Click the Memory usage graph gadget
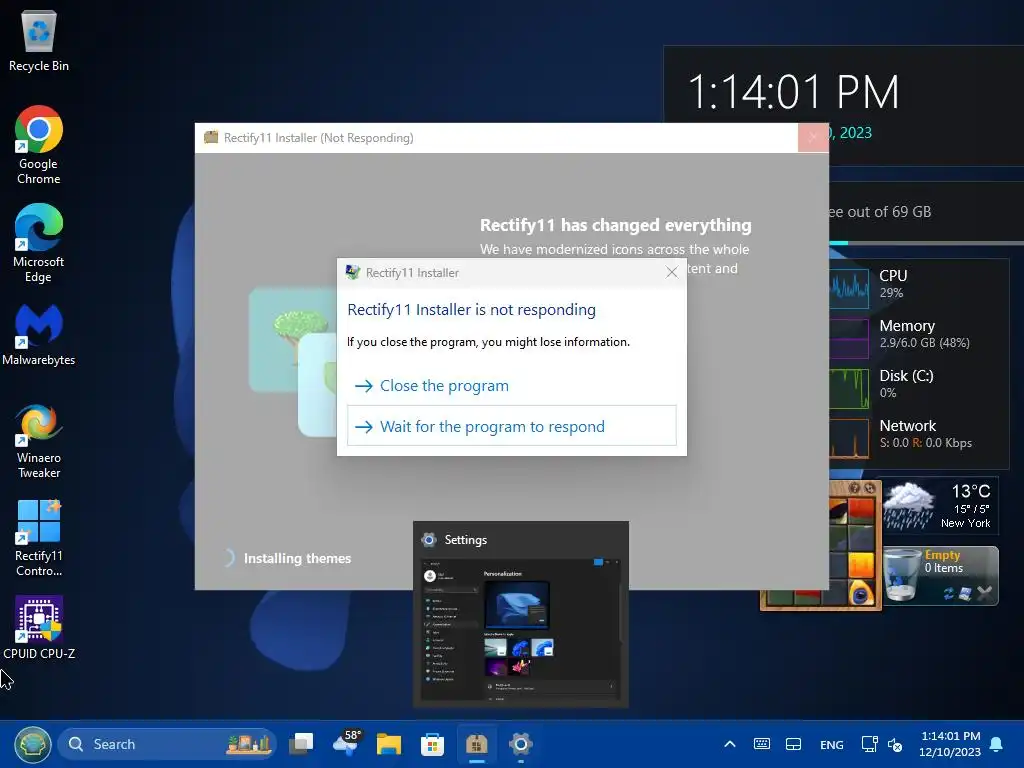 (850, 338)
